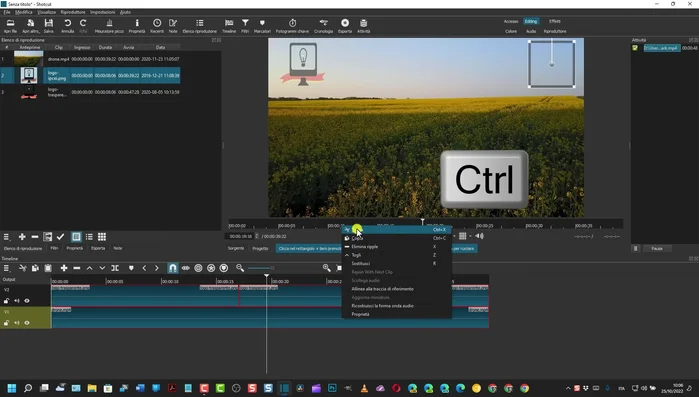Viewport: 699px width, 397px height.
Task: Open the Marcatori panel icon
Action: (262, 26)
